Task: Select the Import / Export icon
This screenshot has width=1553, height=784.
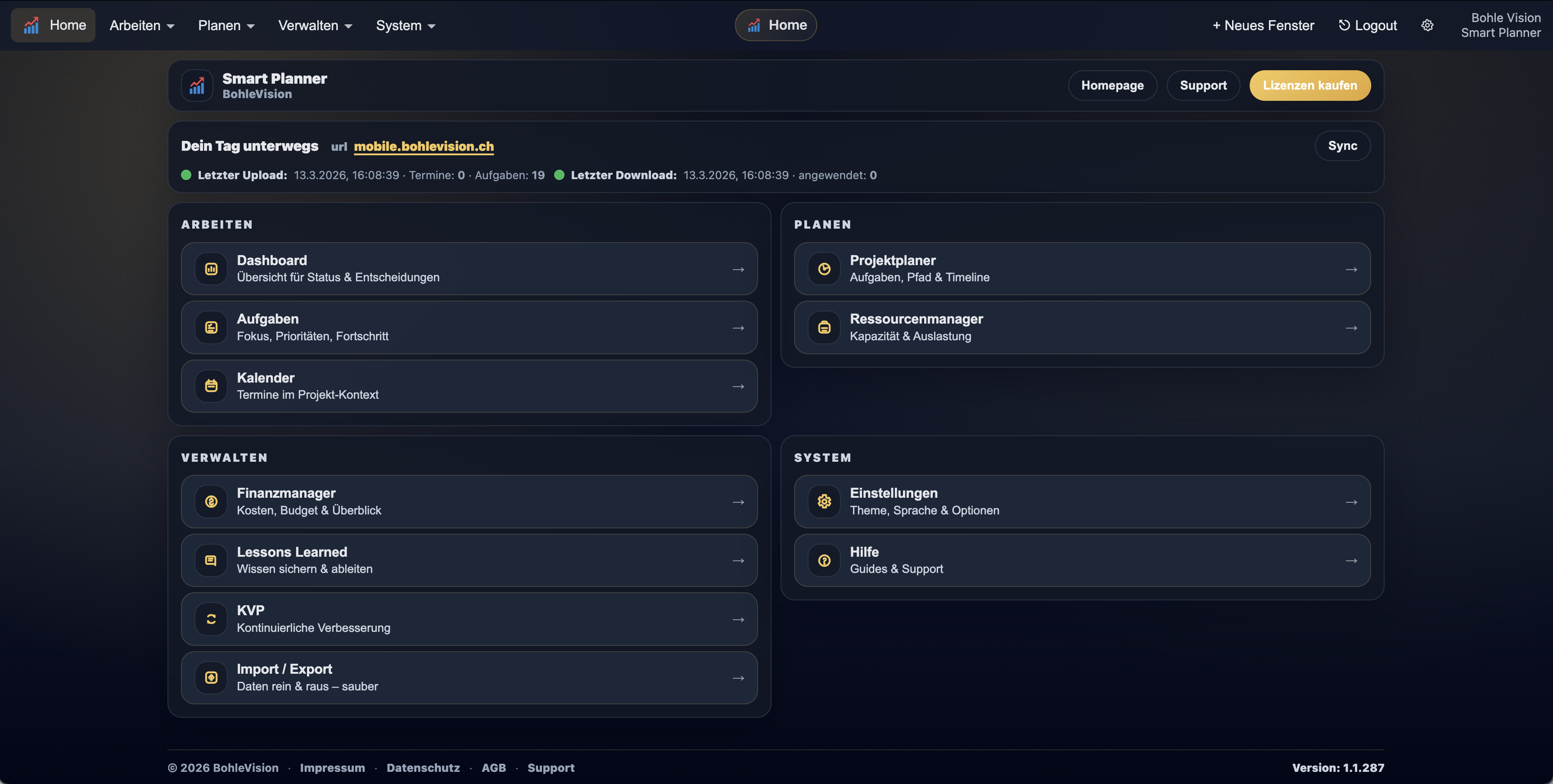Action: coord(210,677)
